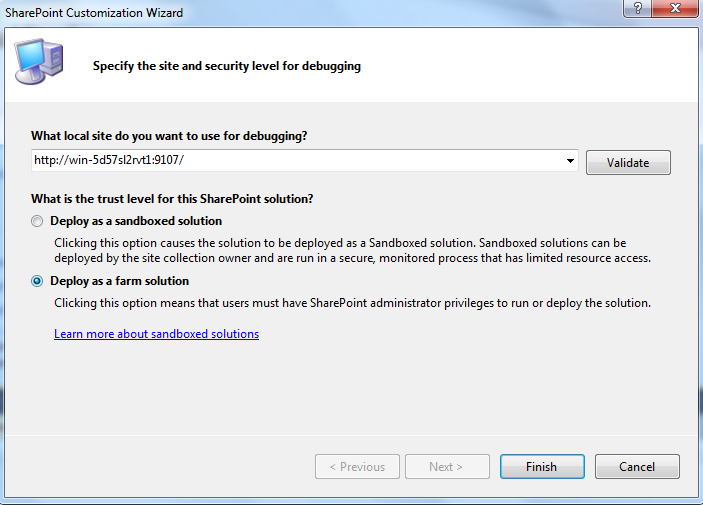
Task: Cancel the customization wizard
Action: click(637, 467)
